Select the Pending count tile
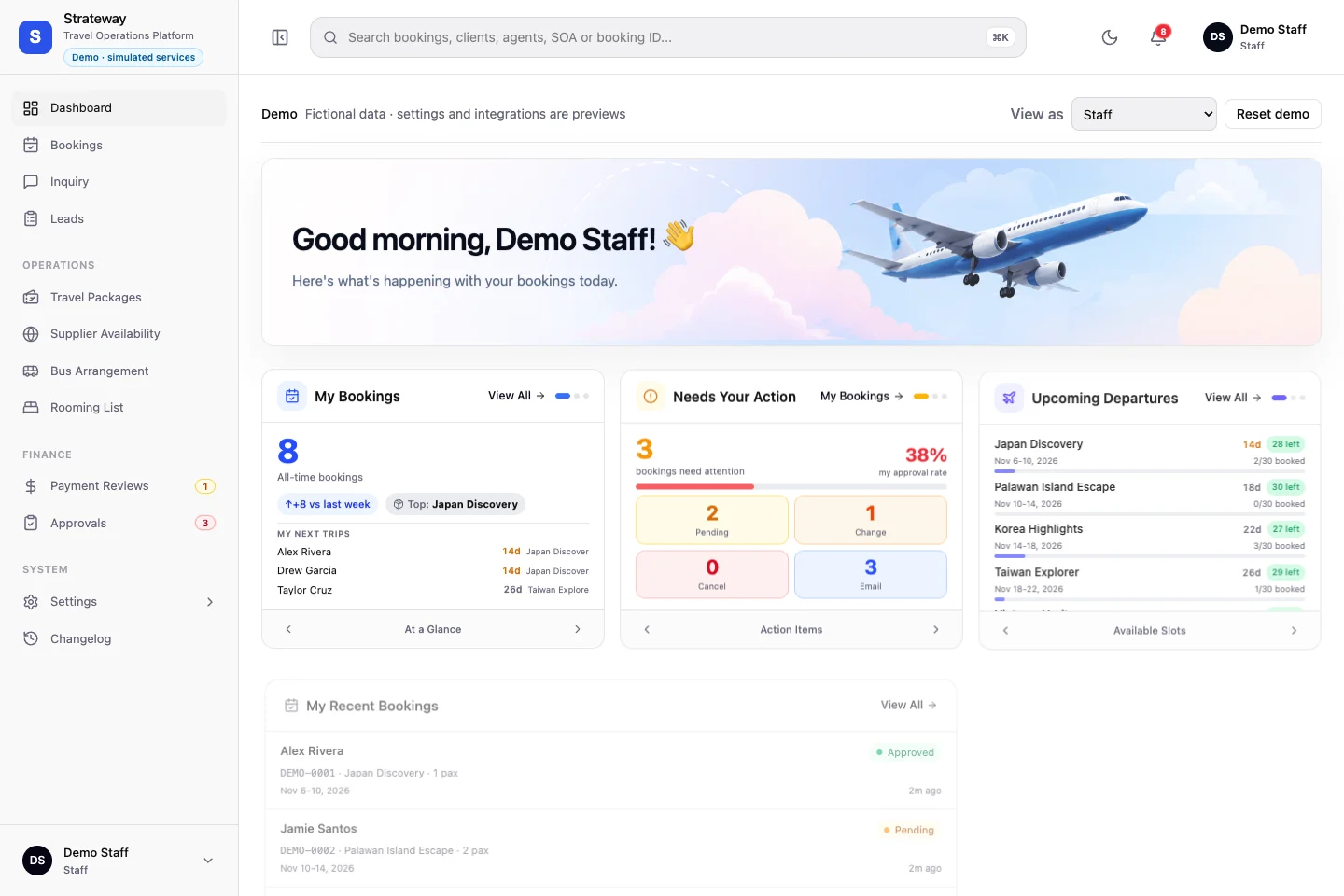Viewport: 1344px width, 896px height. 712,520
